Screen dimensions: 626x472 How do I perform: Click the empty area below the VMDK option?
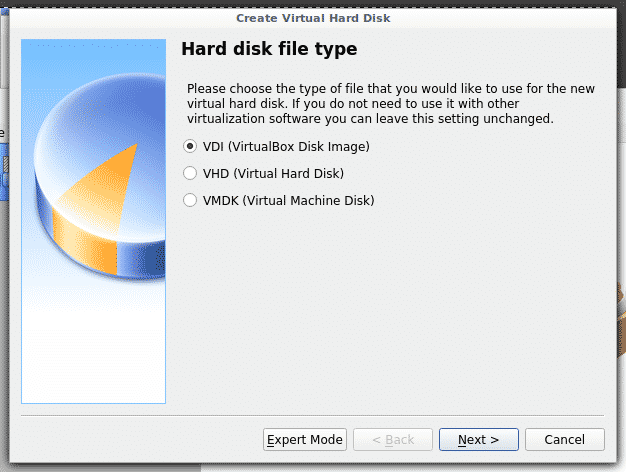[x=390, y=300]
